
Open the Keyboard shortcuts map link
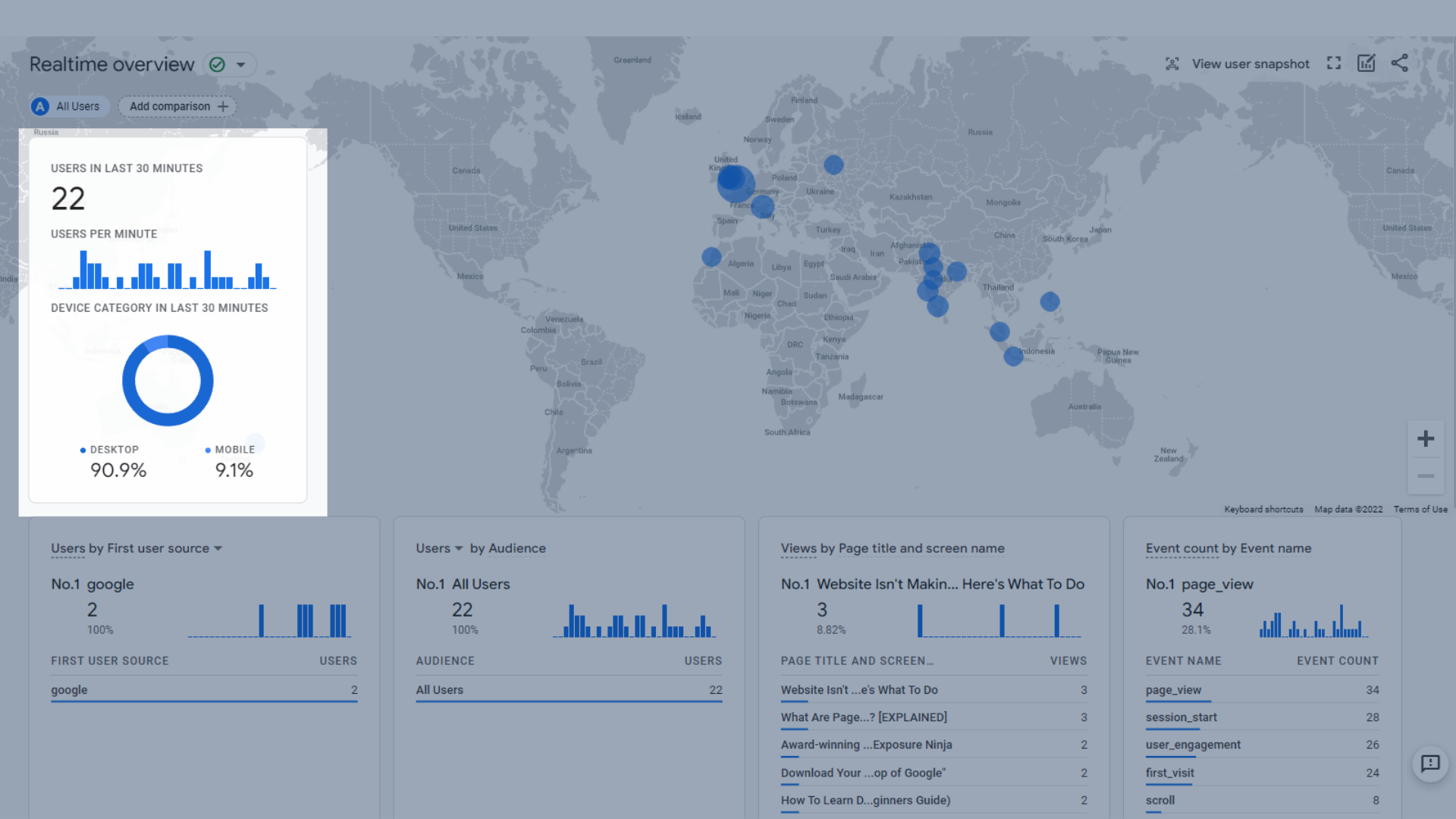(1263, 510)
